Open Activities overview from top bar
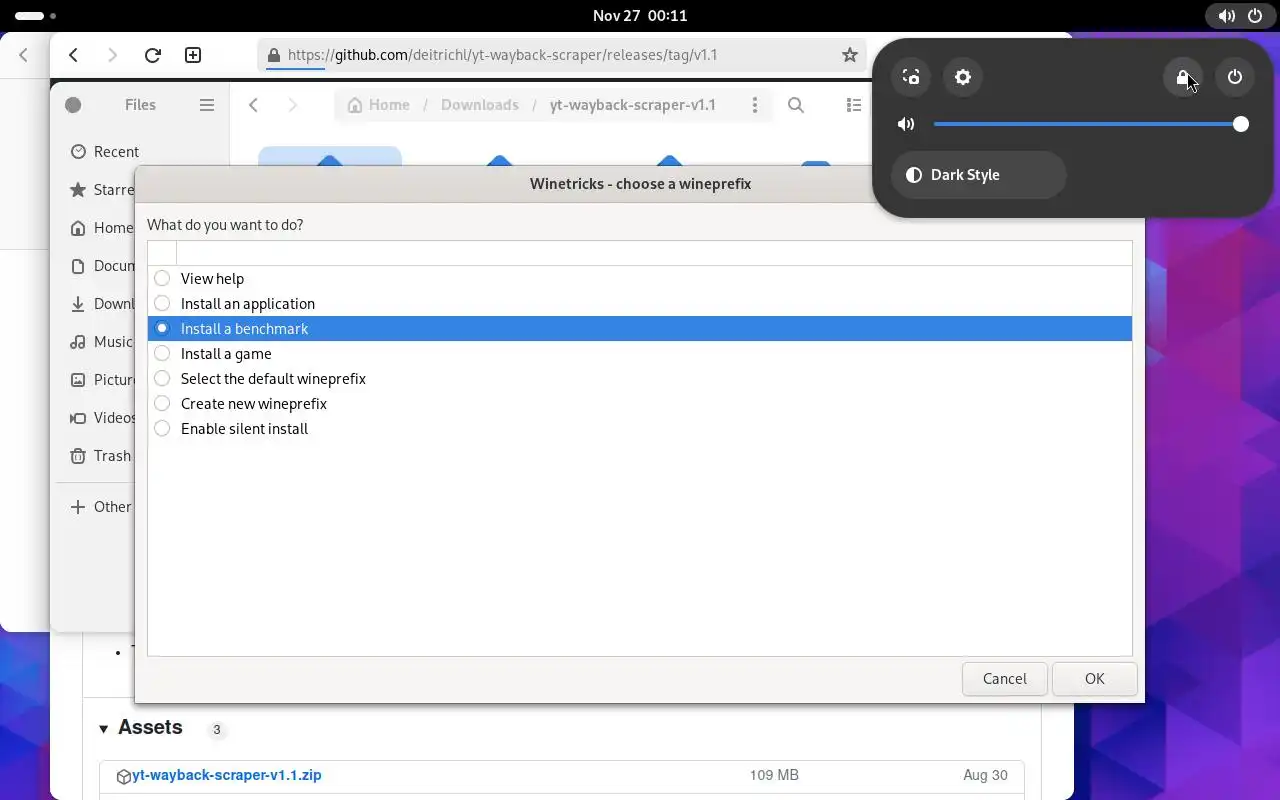The image size is (1280, 800). 35,16
